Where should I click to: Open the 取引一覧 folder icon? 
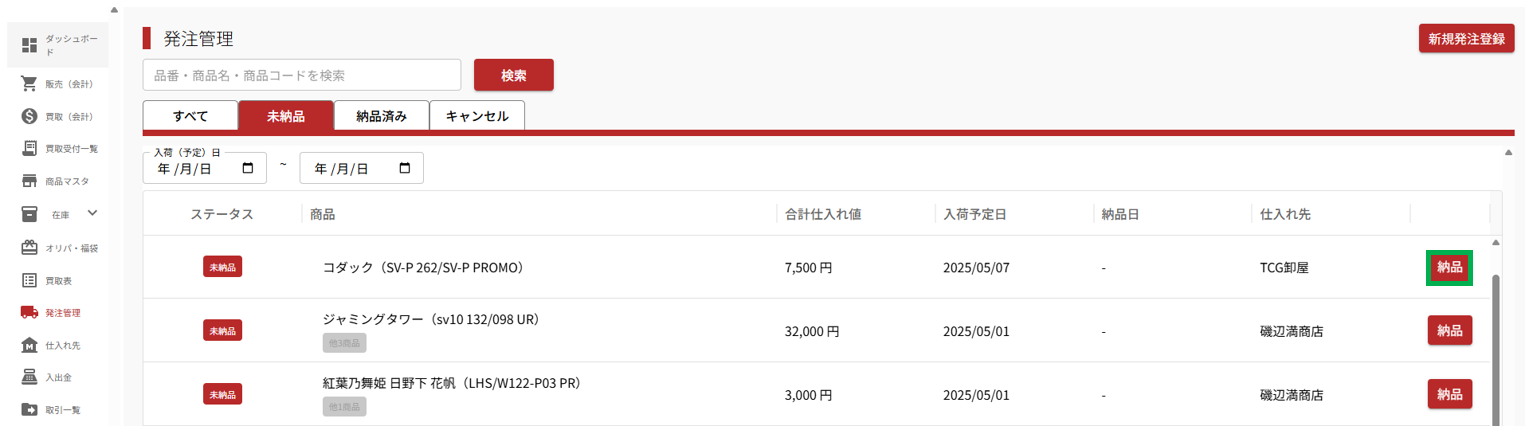pyautogui.click(x=29, y=409)
